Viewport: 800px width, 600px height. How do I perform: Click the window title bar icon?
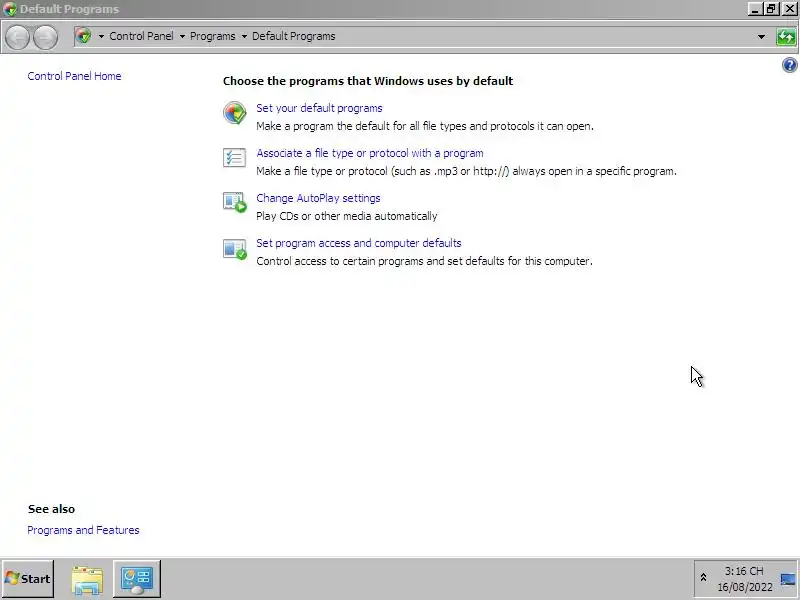[10, 9]
